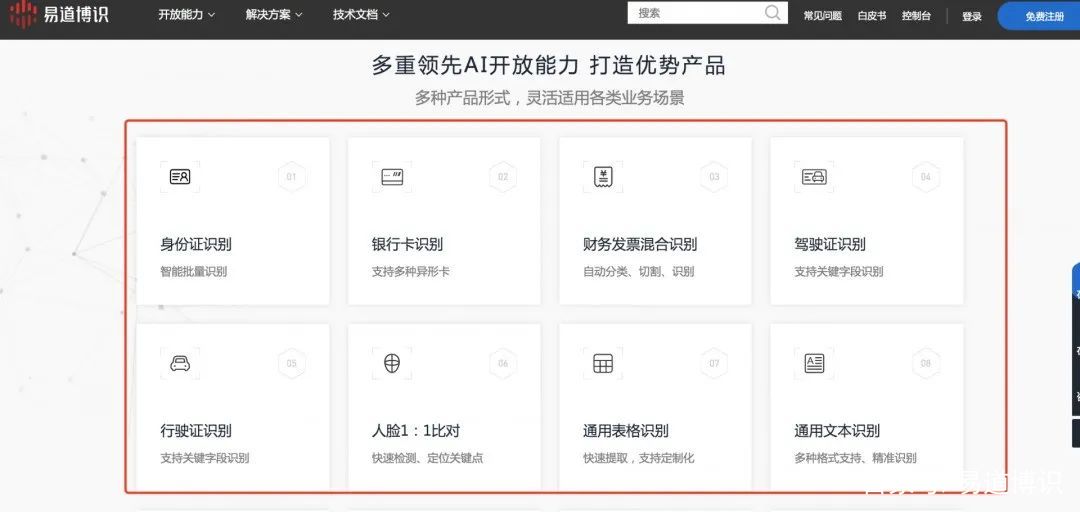Click the ID card icon above 身份证识别

coord(180,177)
